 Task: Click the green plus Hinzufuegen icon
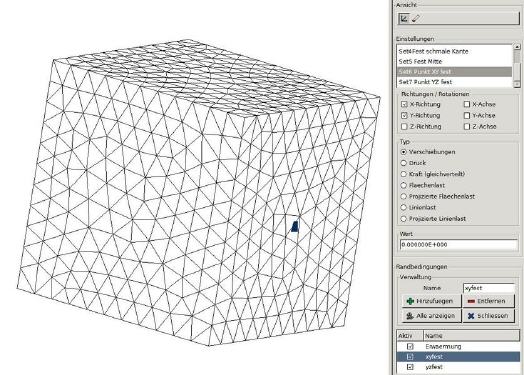[x=410, y=301]
